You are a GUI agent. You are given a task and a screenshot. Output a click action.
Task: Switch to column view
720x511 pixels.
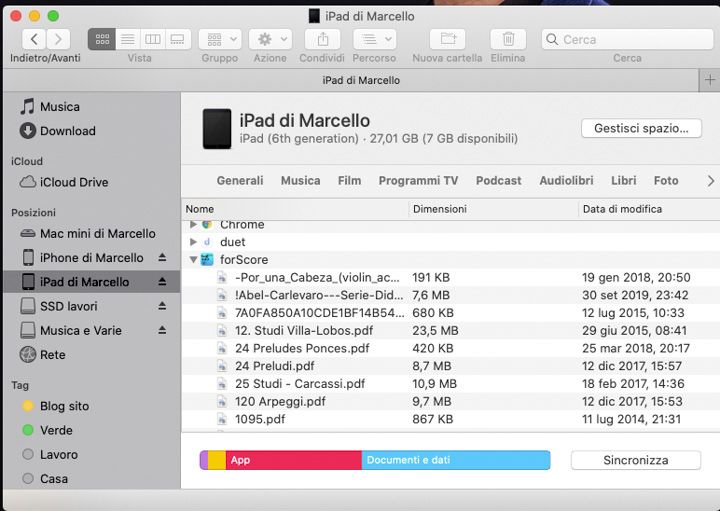click(x=152, y=39)
